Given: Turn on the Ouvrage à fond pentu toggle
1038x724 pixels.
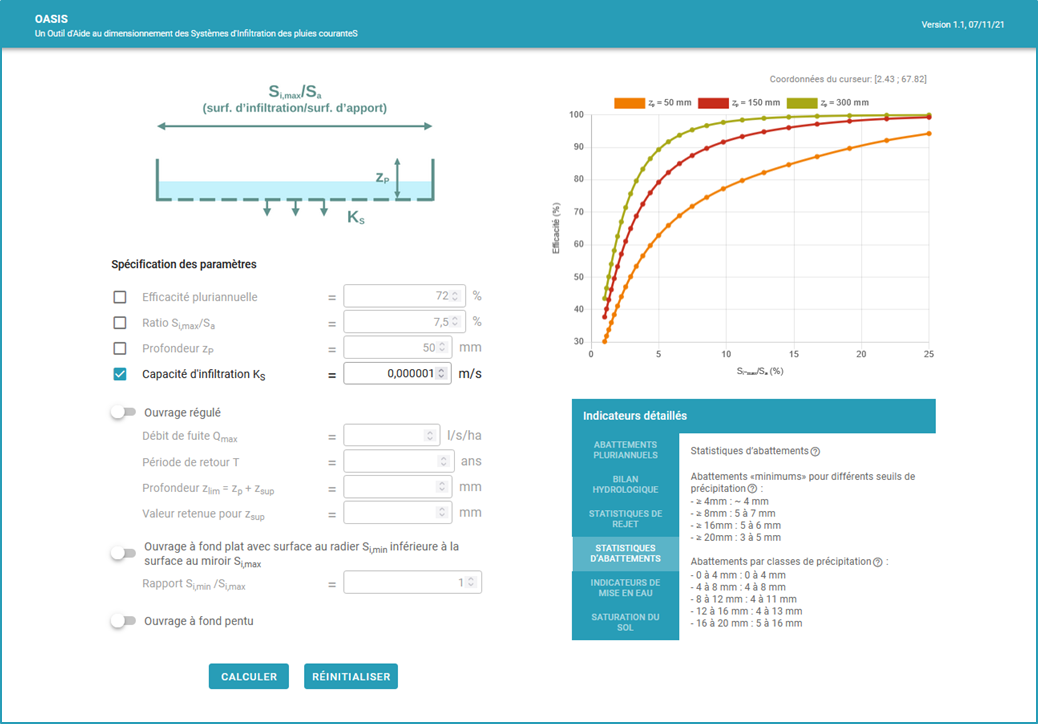Looking at the screenshot, I should pos(122,621).
